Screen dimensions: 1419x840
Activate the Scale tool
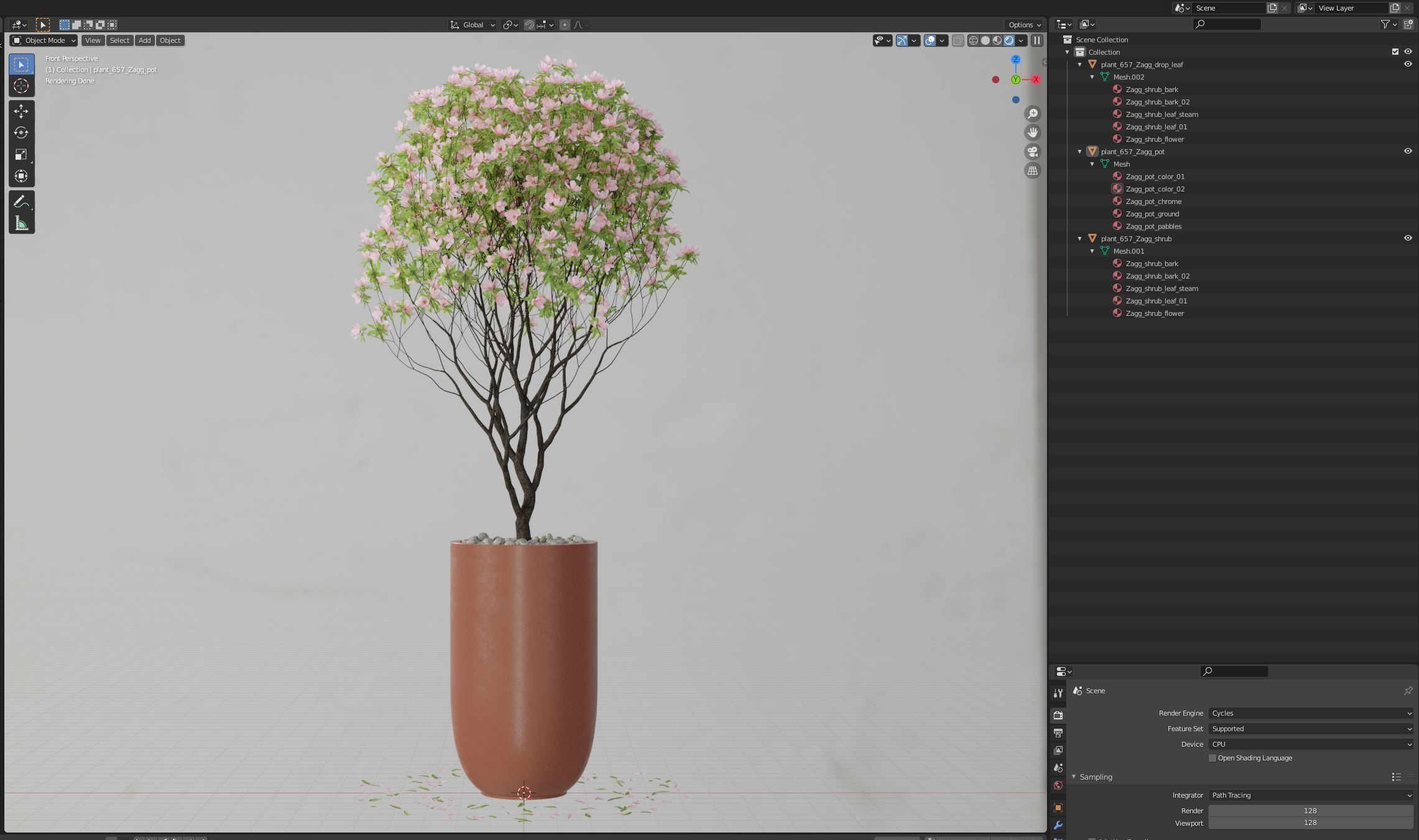[x=21, y=154]
